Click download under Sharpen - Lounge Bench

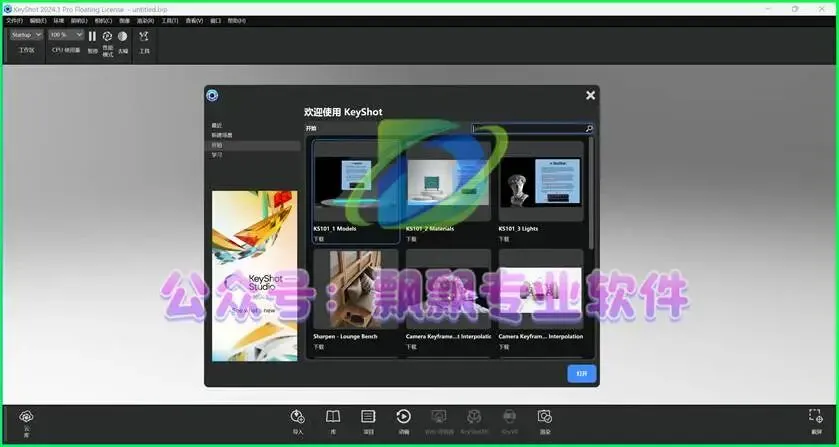pos(318,347)
